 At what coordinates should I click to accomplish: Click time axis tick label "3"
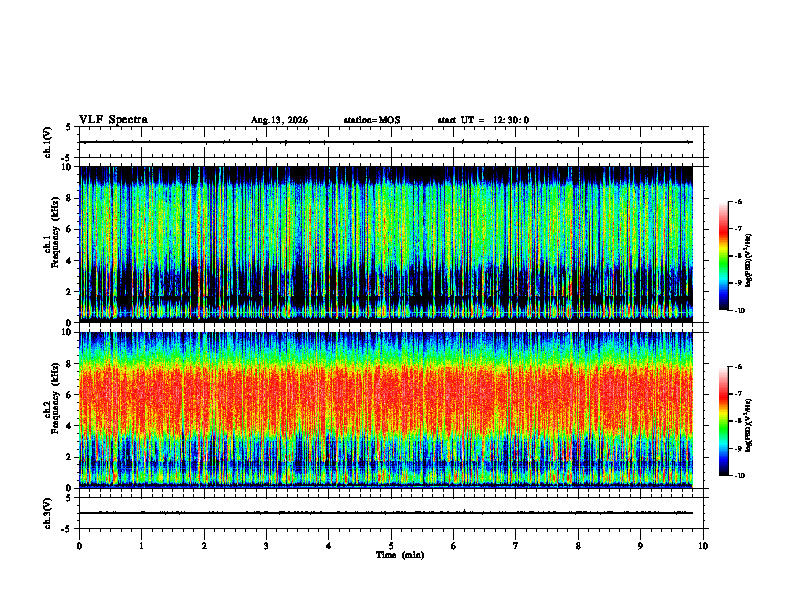tap(266, 545)
